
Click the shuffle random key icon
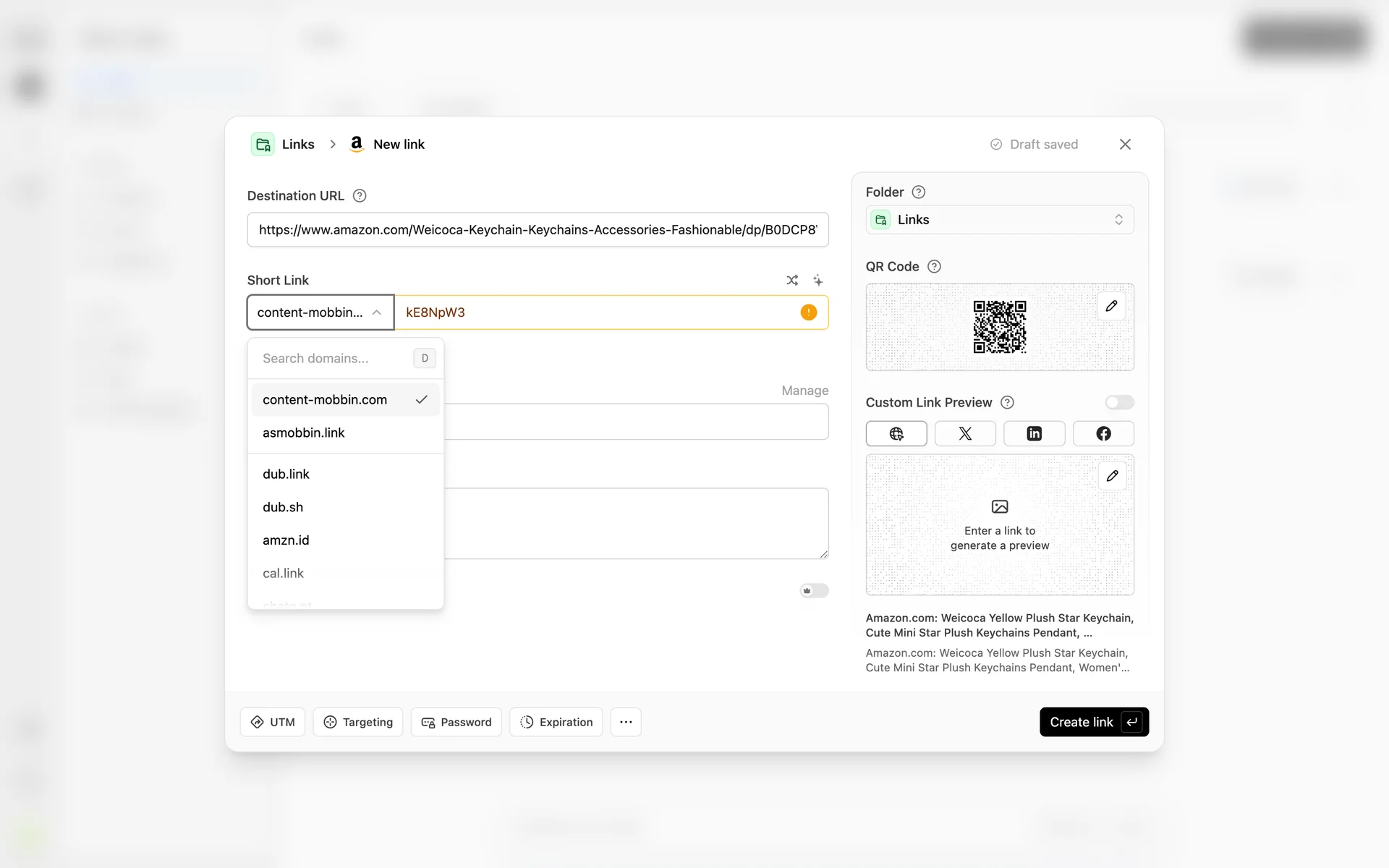coord(792,280)
